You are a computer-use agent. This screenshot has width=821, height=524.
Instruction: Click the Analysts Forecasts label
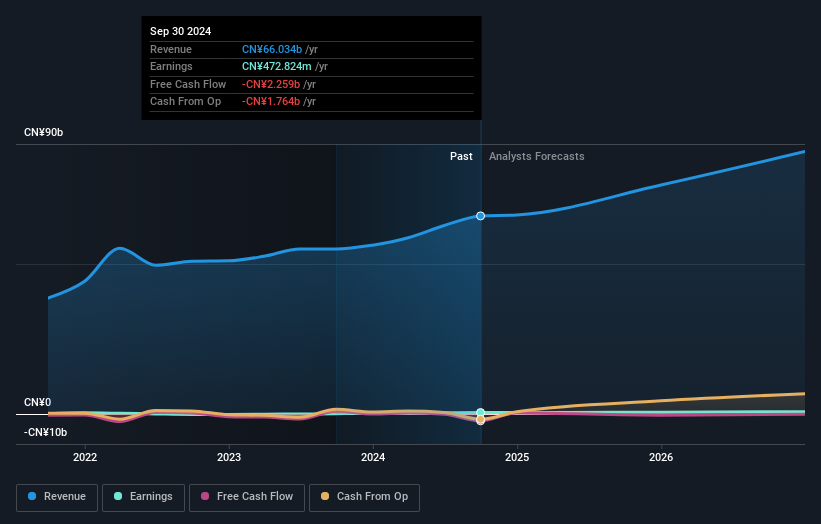click(x=537, y=157)
